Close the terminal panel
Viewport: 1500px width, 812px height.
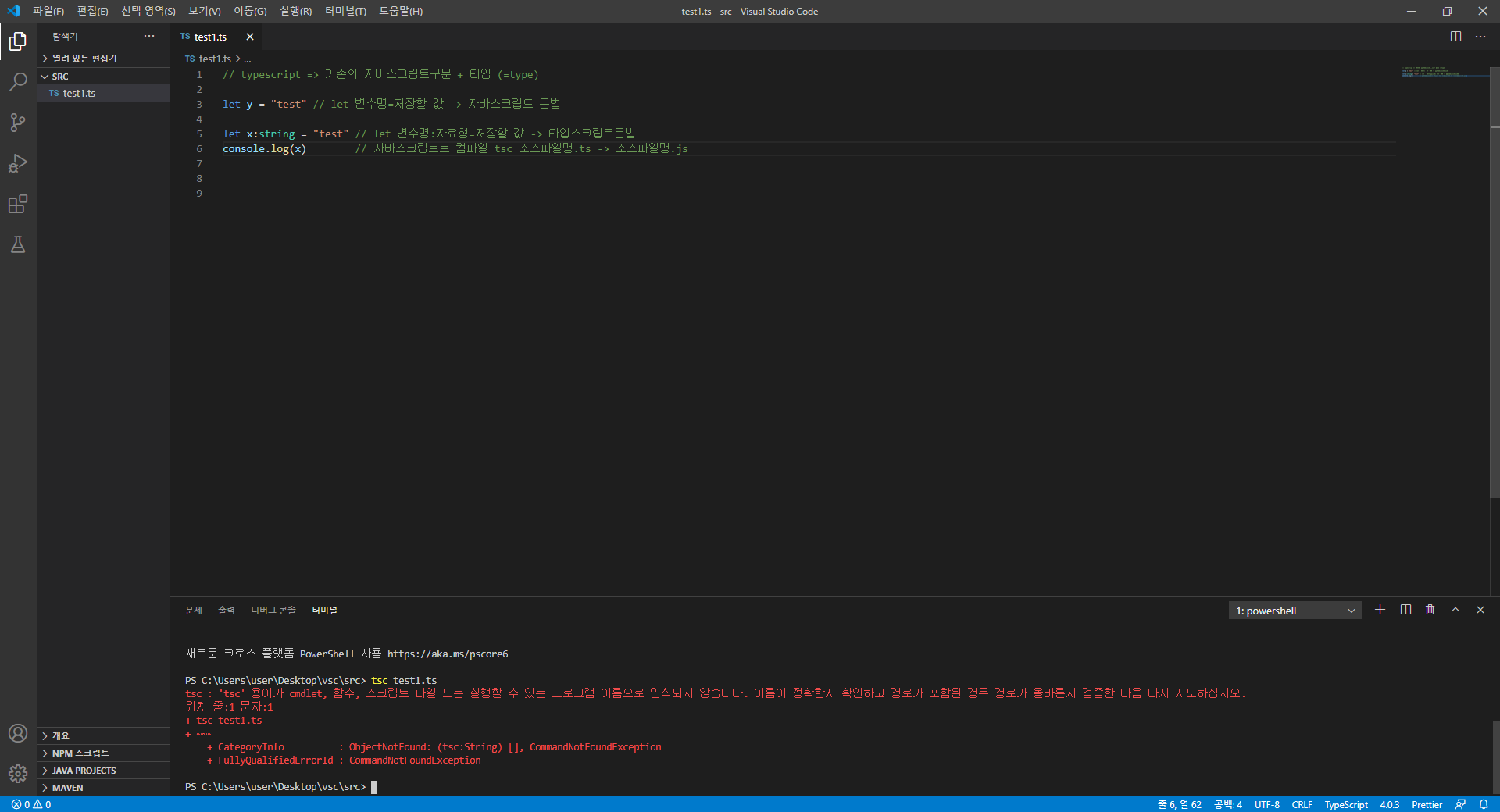1480,610
